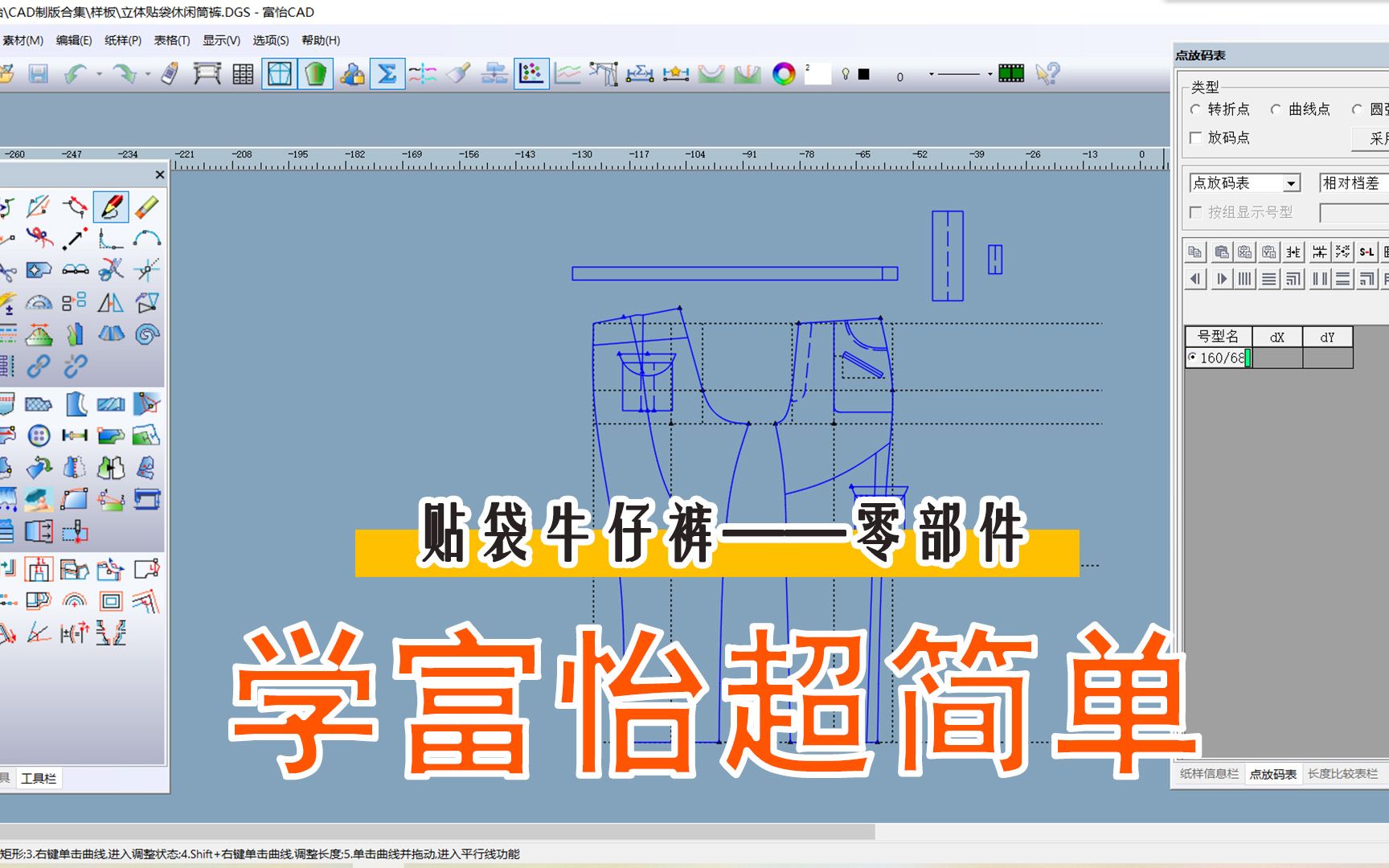
Task: Expand the redo history dropdown arrow
Action: coord(149,74)
